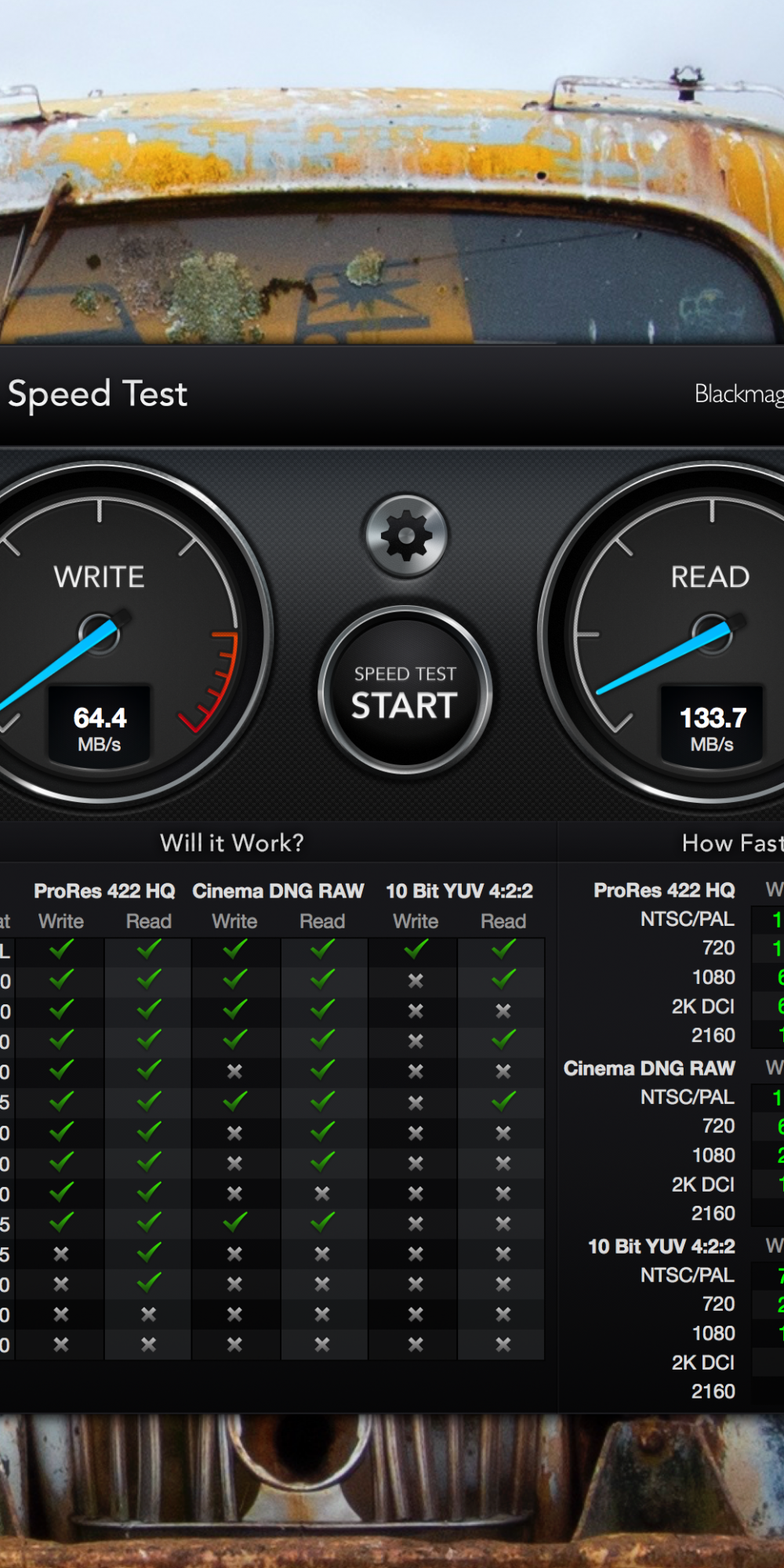Screen dimensions: 784x1568
Task: Click the WRITE label on the left gauge
Action: [100, 577]
